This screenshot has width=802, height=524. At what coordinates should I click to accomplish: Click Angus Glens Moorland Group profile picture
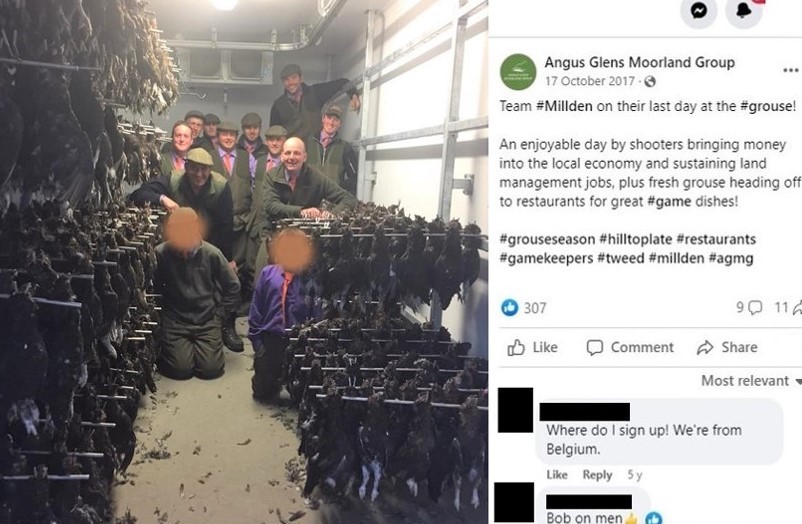point(518,72)
